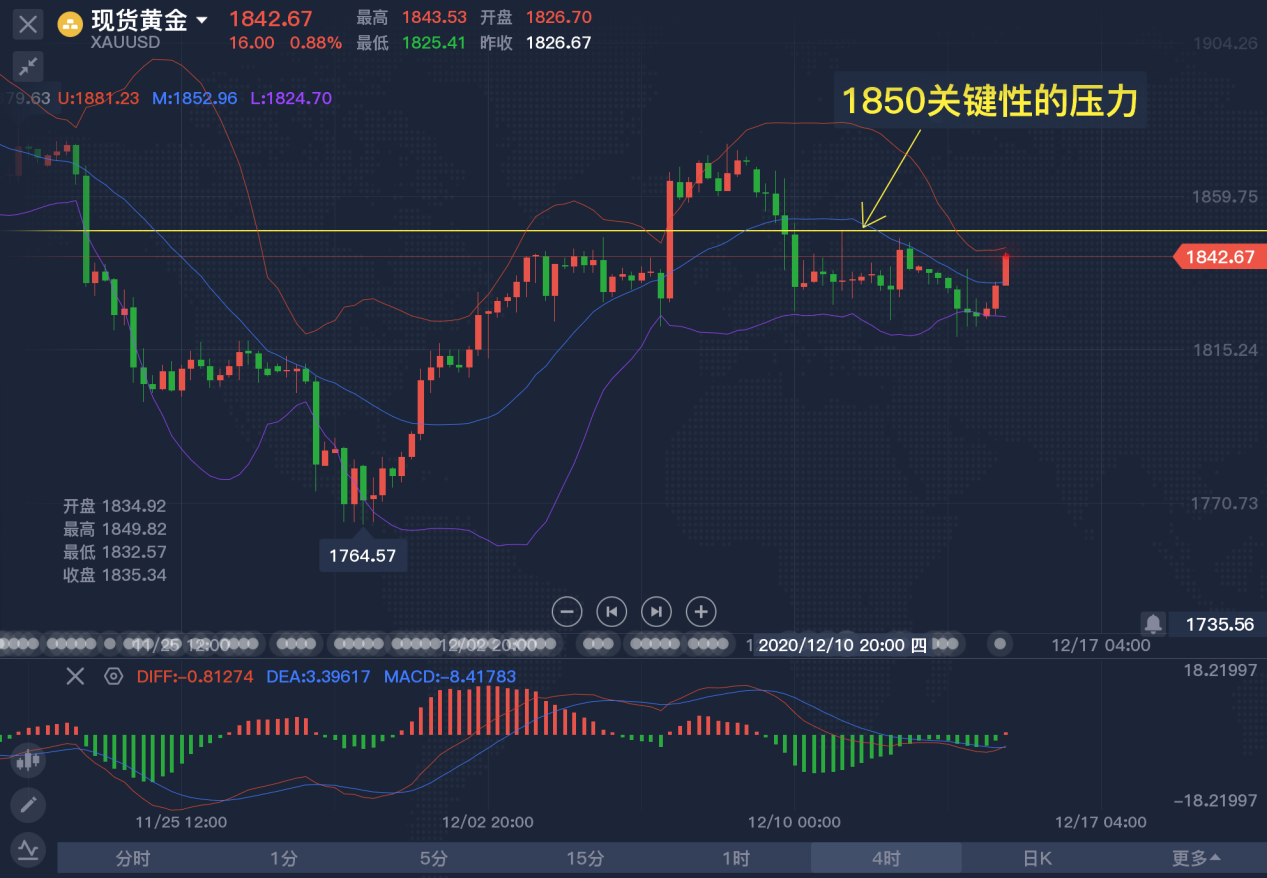Zoom in chart with plus button

(701, 611)
